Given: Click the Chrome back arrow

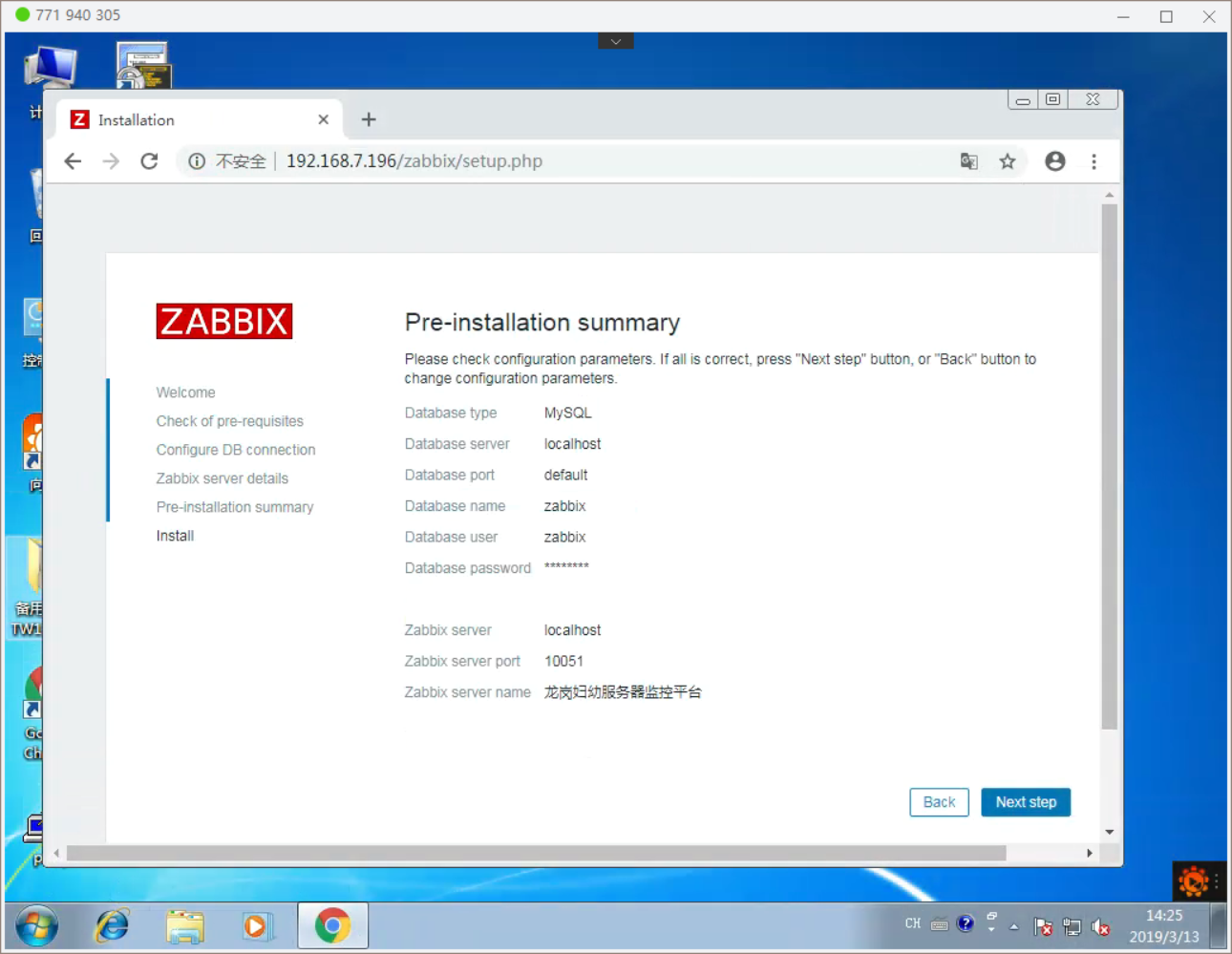Looking at the screenshot, I should 73,161.
